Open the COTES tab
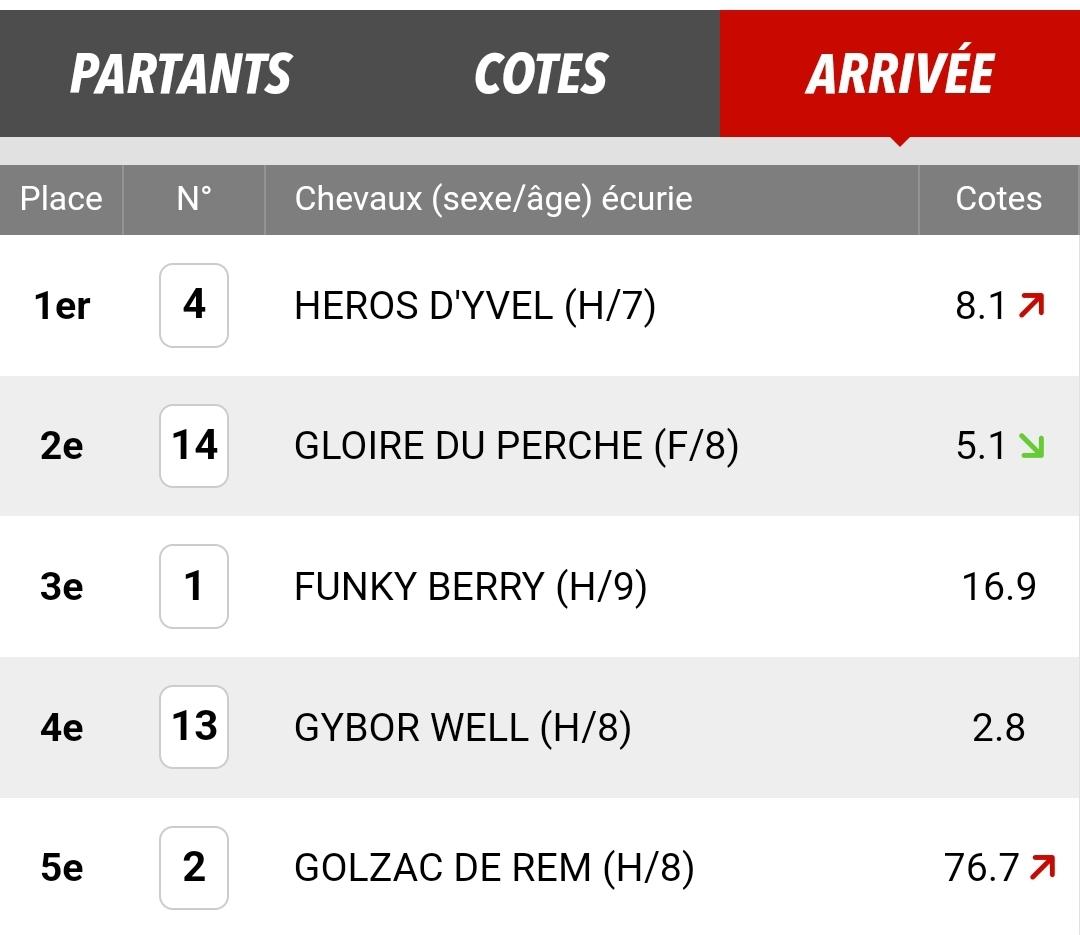 point(540,74)
